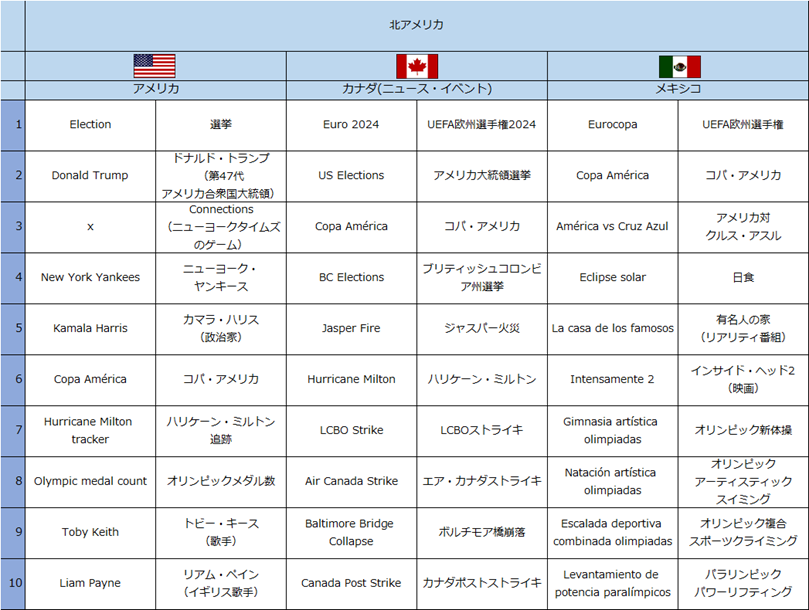Select the "Air Canada Strike" cell
Image resolution: width=809 pixels, height=610 pixels.
pyautogui.click(x=351, y=481)
